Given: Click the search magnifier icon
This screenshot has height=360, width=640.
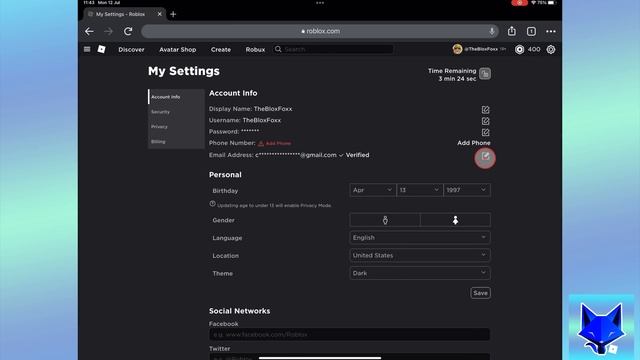Looking at the screenshot, I should (x=278, y=49).
